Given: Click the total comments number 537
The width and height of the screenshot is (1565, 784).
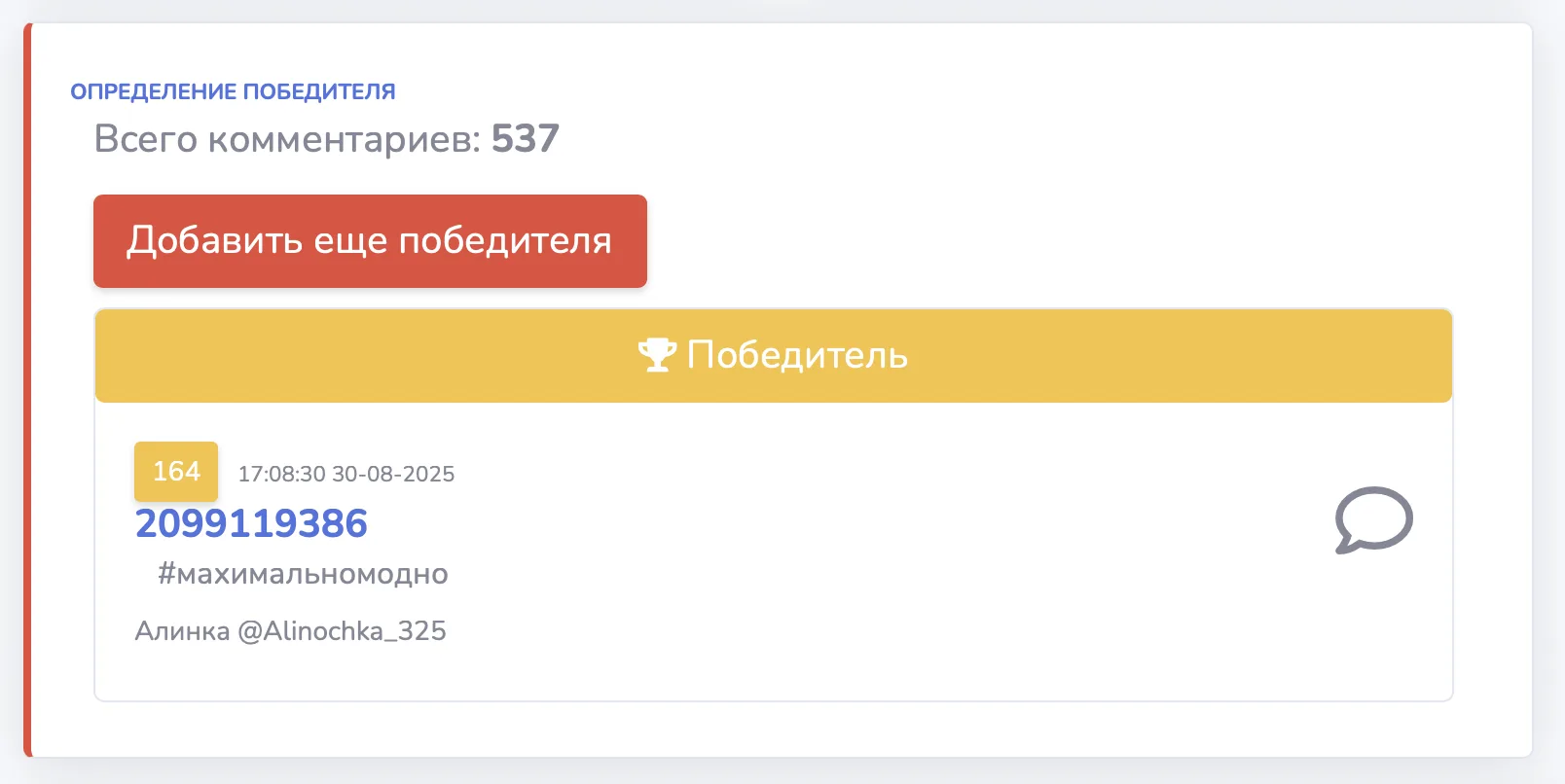Looking at the screenshot, I should coord(525,139).
